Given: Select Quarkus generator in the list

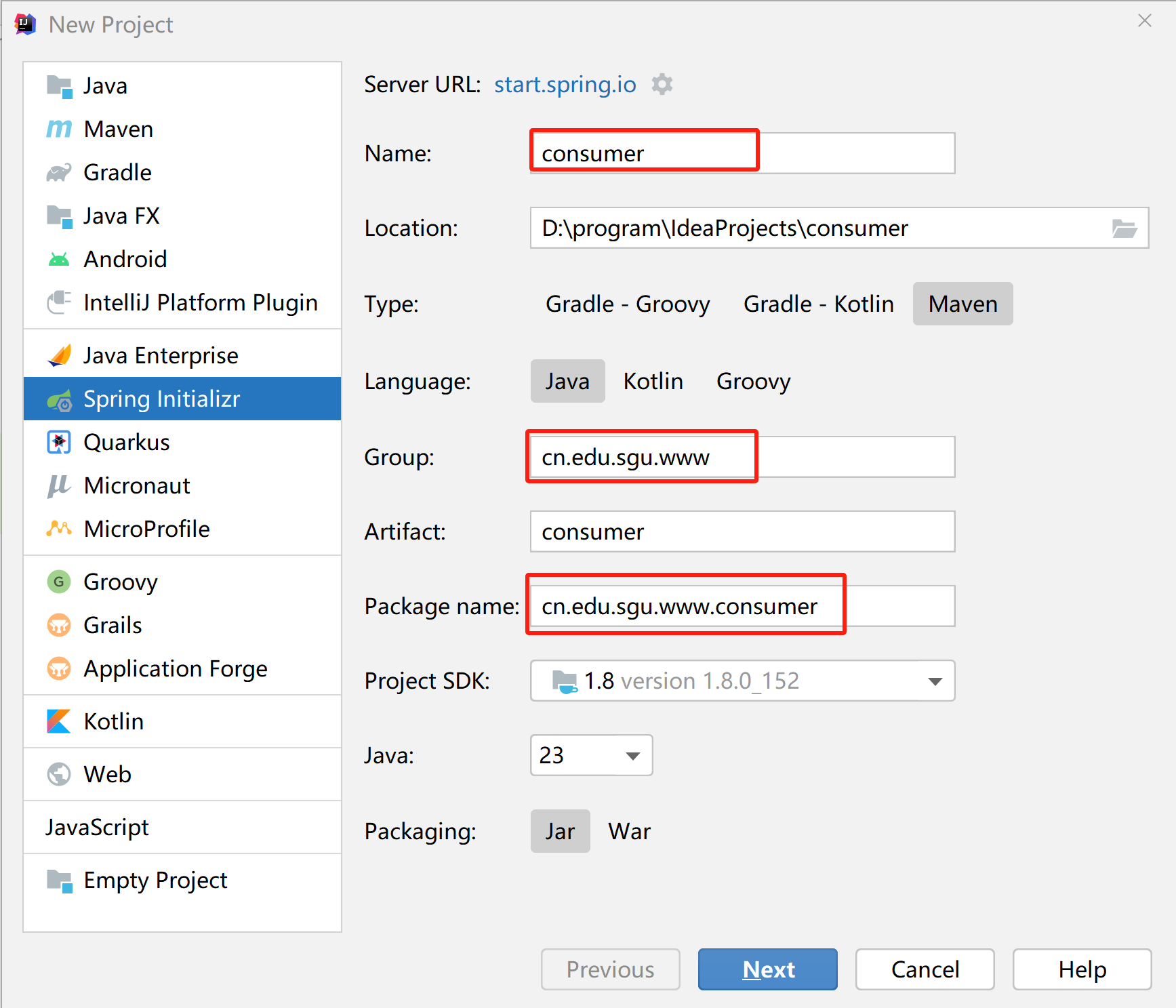Looking at the screenshot, I should click(182, 442).
